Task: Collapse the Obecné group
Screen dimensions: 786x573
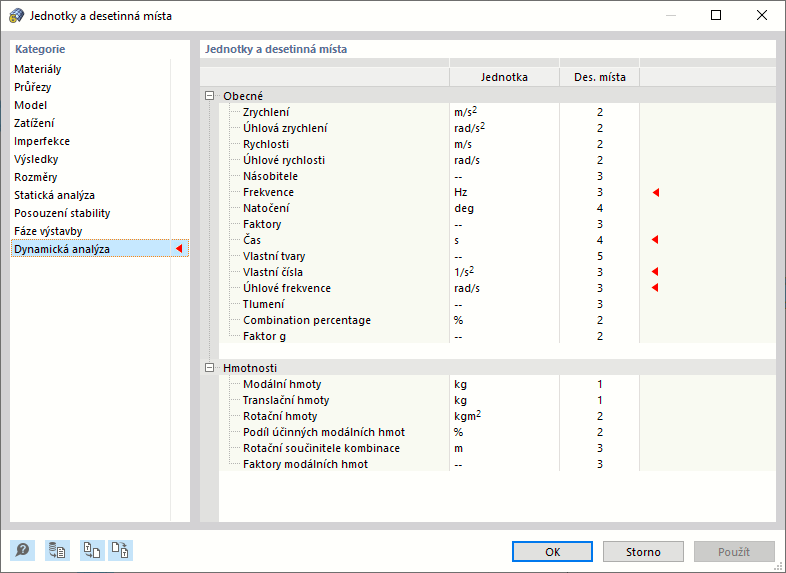Action: point(209,96)
